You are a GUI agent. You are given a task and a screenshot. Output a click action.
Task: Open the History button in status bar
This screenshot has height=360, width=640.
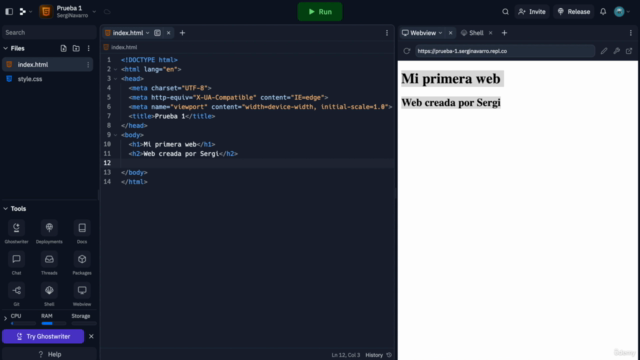378,355
